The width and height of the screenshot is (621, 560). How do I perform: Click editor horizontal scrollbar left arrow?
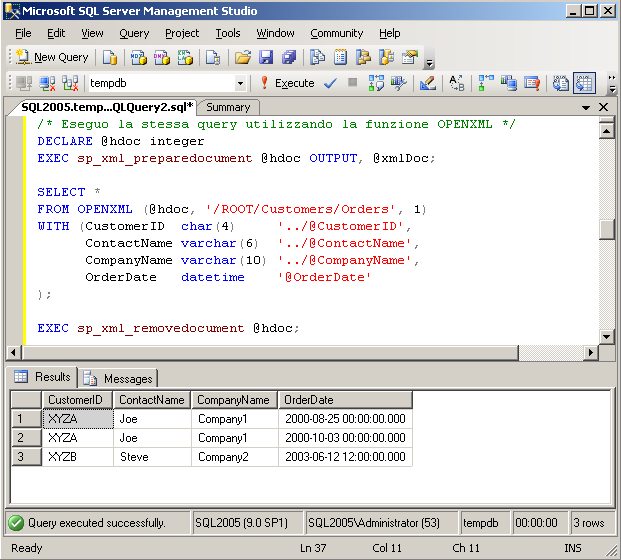tap(13, 352)
